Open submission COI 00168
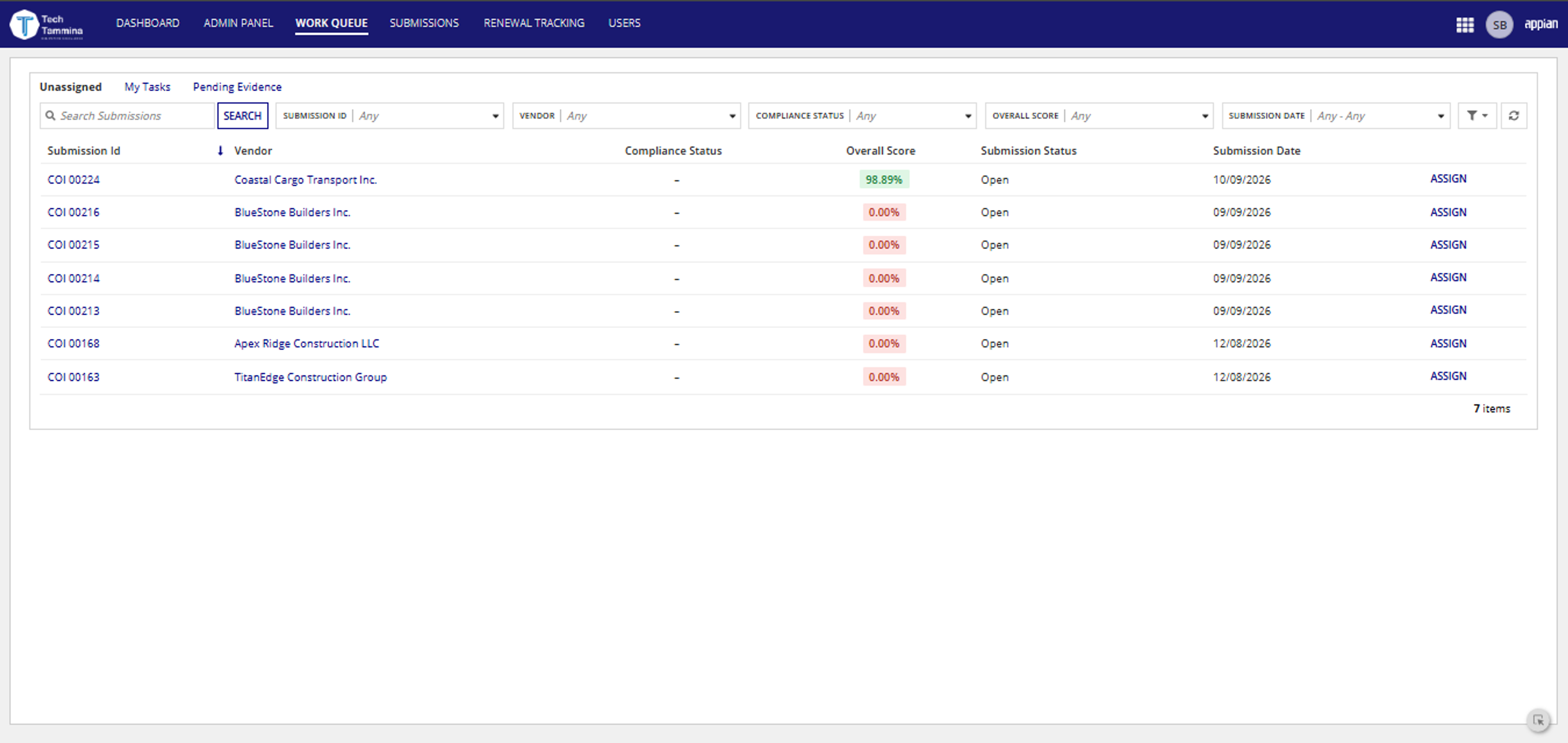The width and height of the screenshot is (1568, 743). click(73, 343)
